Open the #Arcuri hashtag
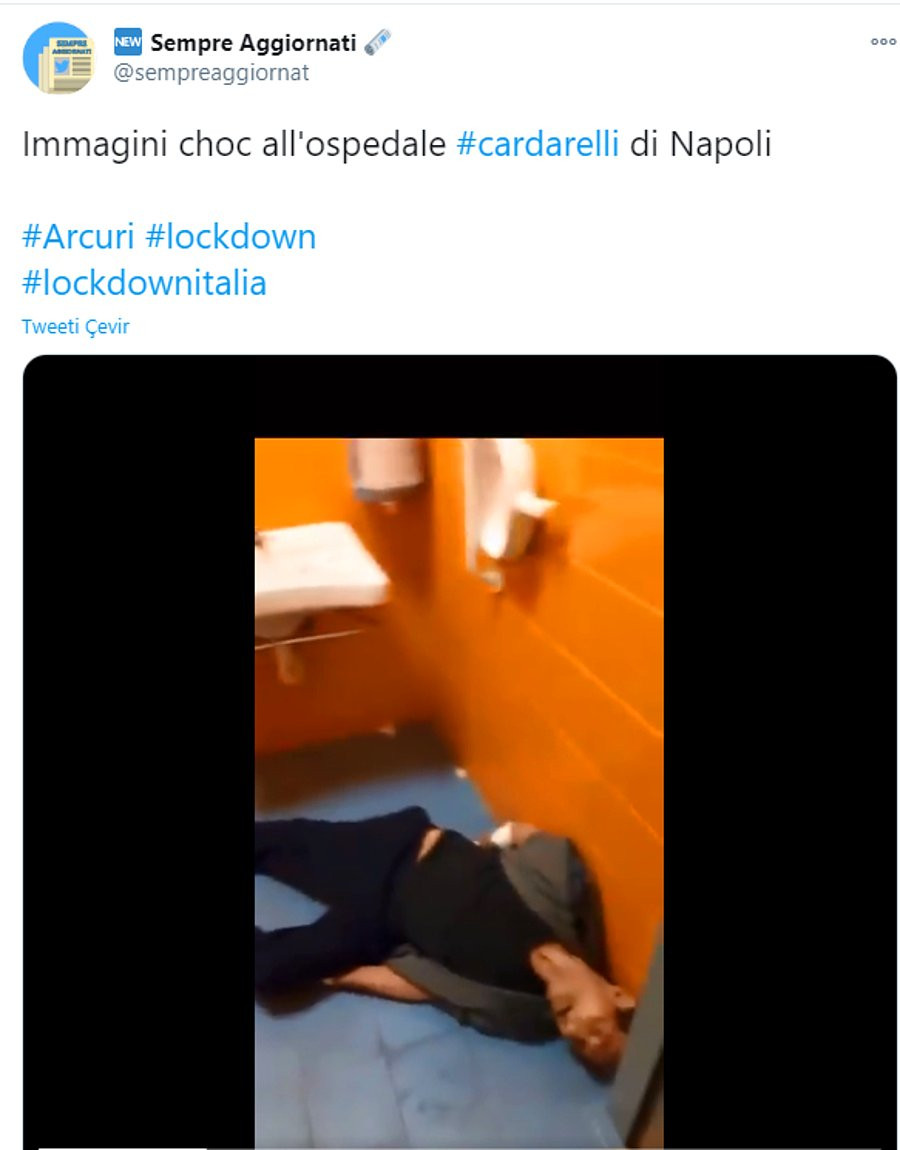The image size is (900, 1150). (78, 237)
